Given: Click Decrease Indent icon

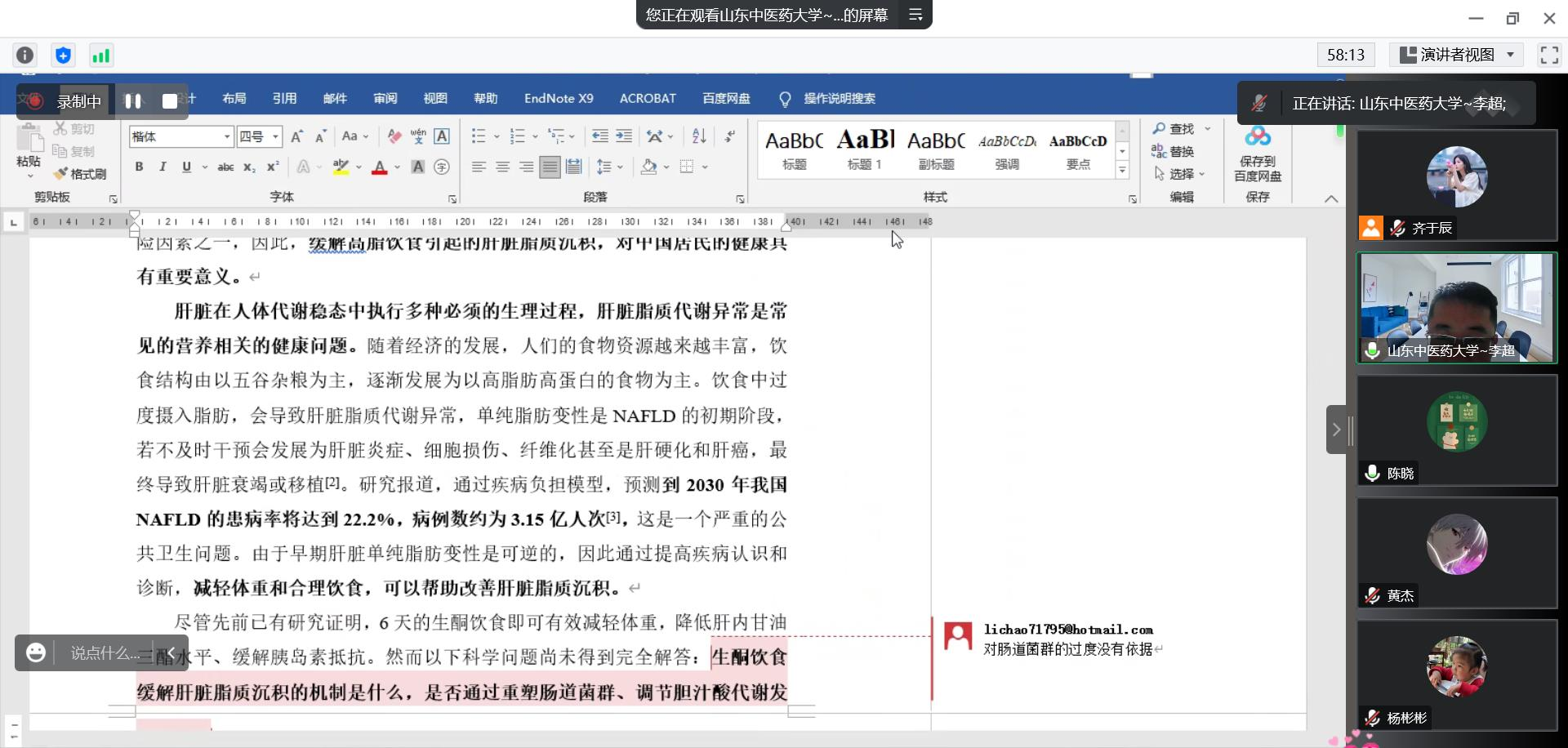Looking at the screenshot, I should (x=600, y=136).
